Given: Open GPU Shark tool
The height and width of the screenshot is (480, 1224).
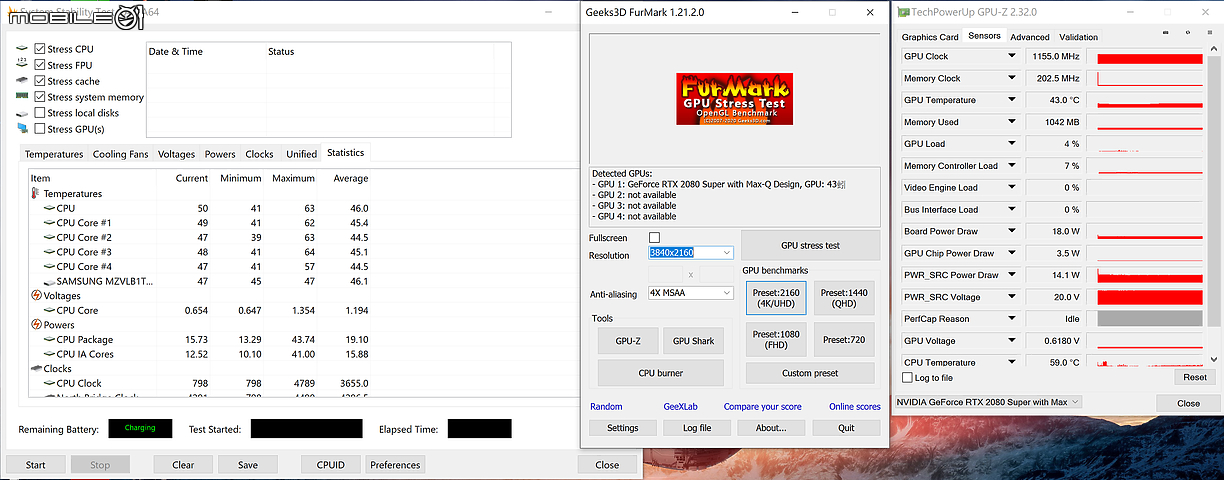Looking at the screenshot, I should (x=693, y=341).
